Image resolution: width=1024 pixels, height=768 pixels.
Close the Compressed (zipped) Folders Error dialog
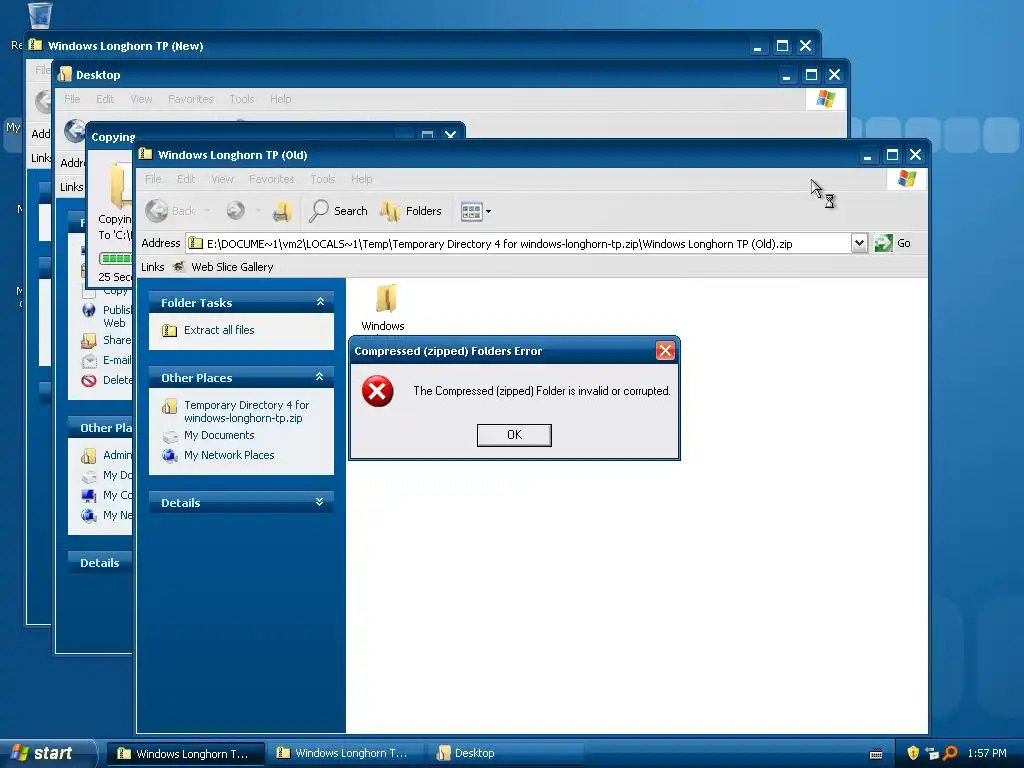tap(665, 351)
